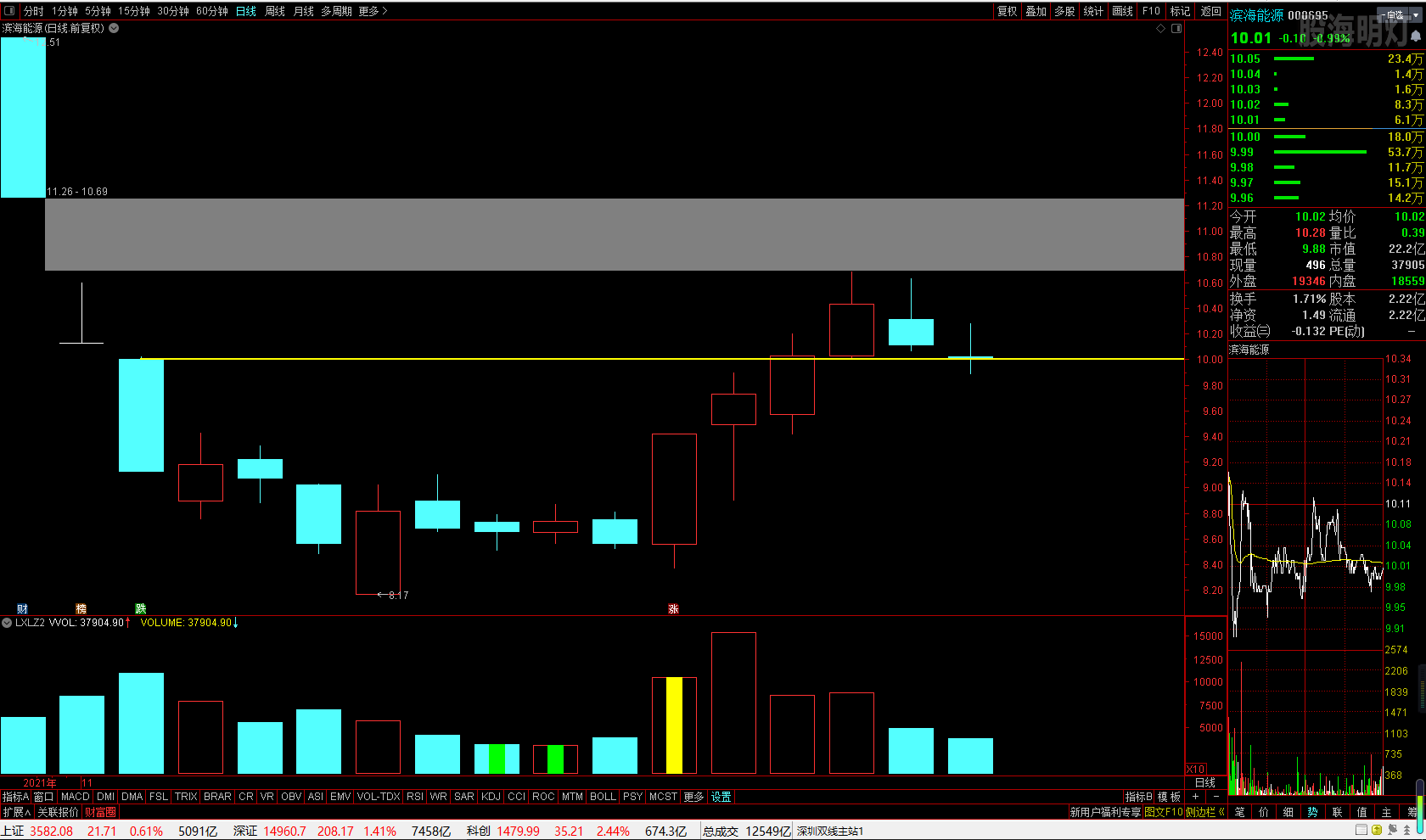Image resolution: width=1426 pixels, height=840 pixels.
Task: Select the 周线 weekly chart tab
Action: click(275, 11)
